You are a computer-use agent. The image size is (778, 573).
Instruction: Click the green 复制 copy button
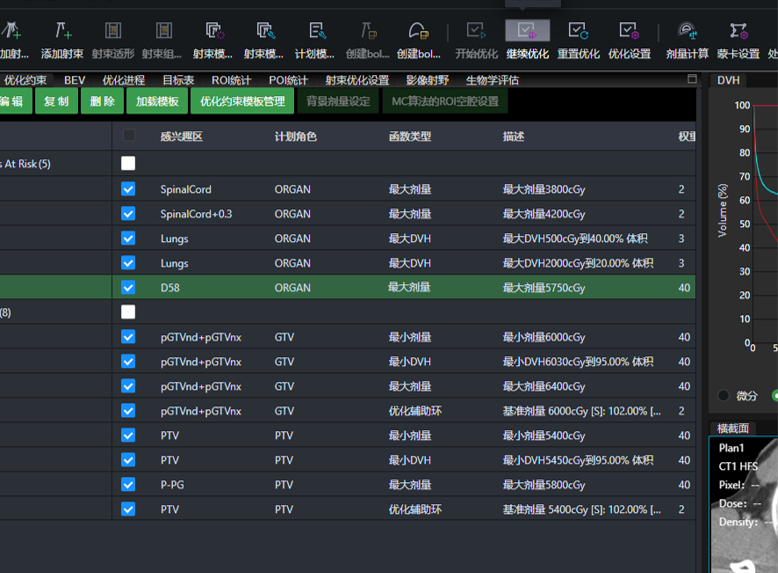pos(56,101)
